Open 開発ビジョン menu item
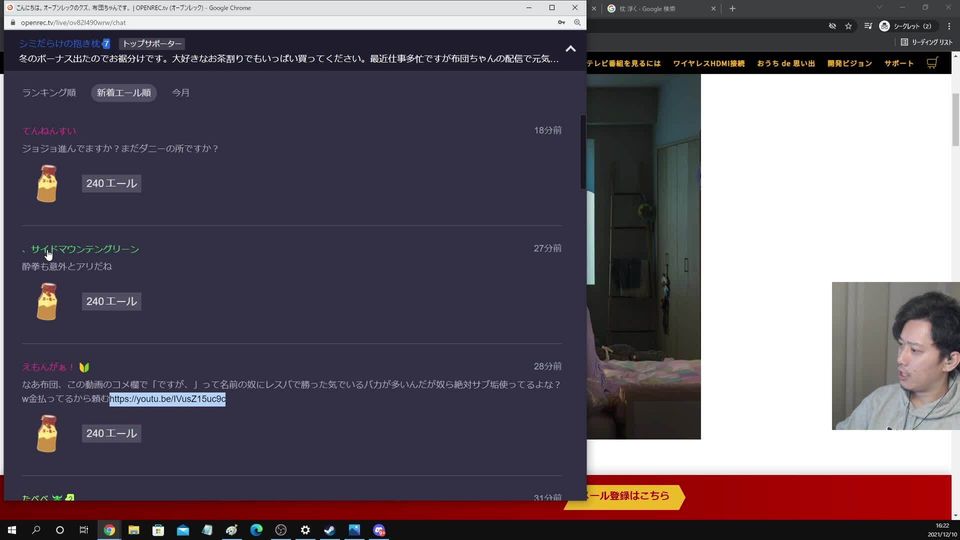 click(849, 64)
